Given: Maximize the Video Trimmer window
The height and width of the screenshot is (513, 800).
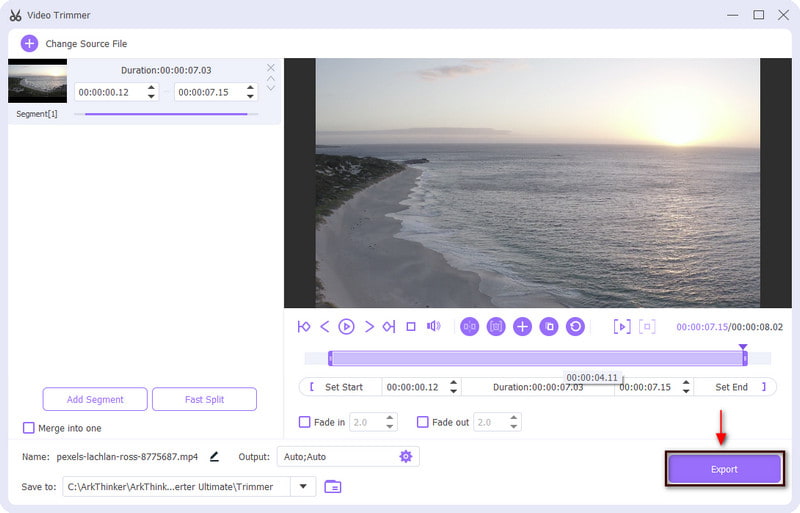Looking at the screenshot, I should click(758, 15).
